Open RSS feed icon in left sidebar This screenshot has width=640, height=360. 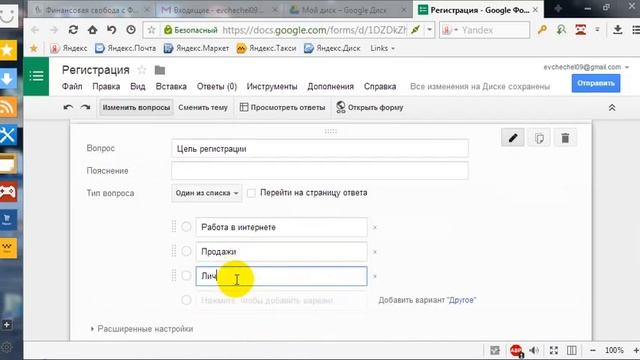[x=8, y=107]
